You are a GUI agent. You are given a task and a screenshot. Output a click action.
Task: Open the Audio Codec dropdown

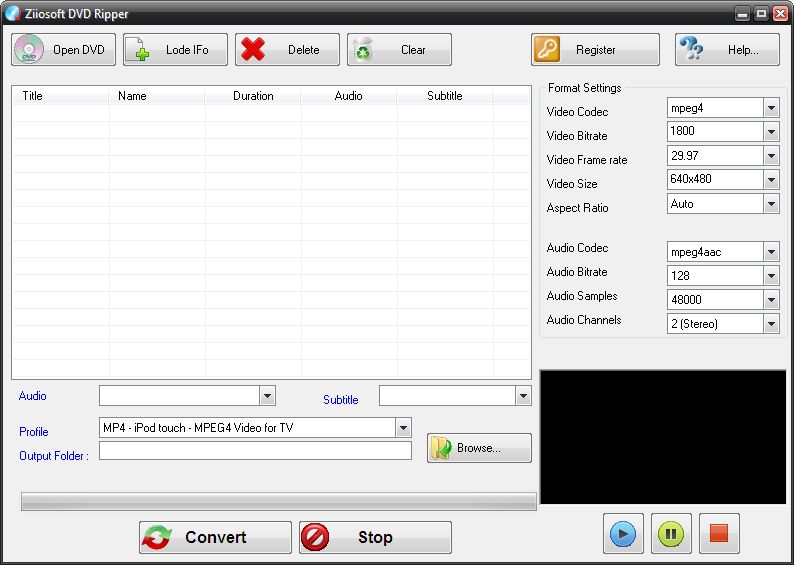tap(771, 252)
